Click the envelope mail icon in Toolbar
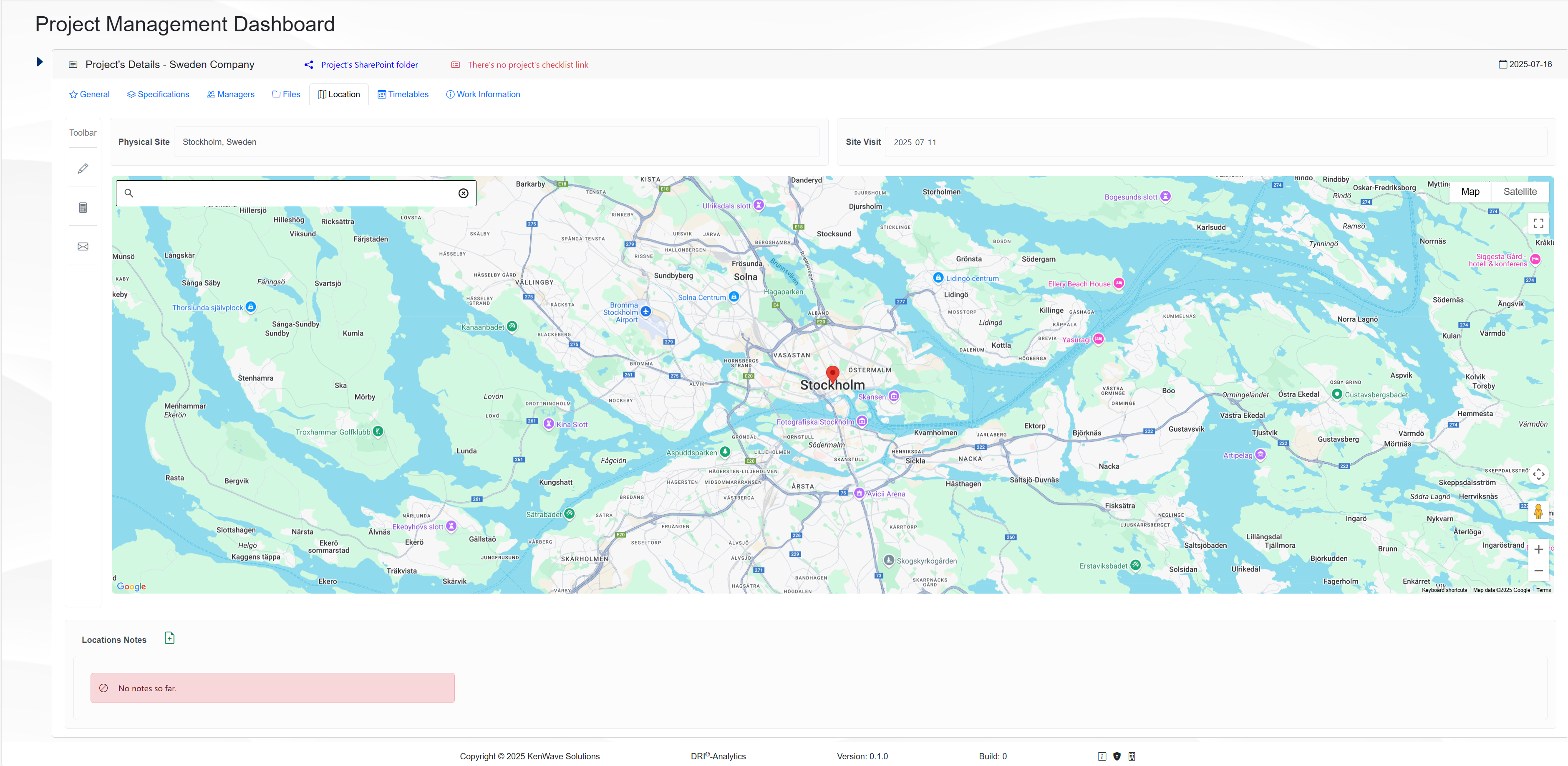1568x766 pixels. point(83,247)
